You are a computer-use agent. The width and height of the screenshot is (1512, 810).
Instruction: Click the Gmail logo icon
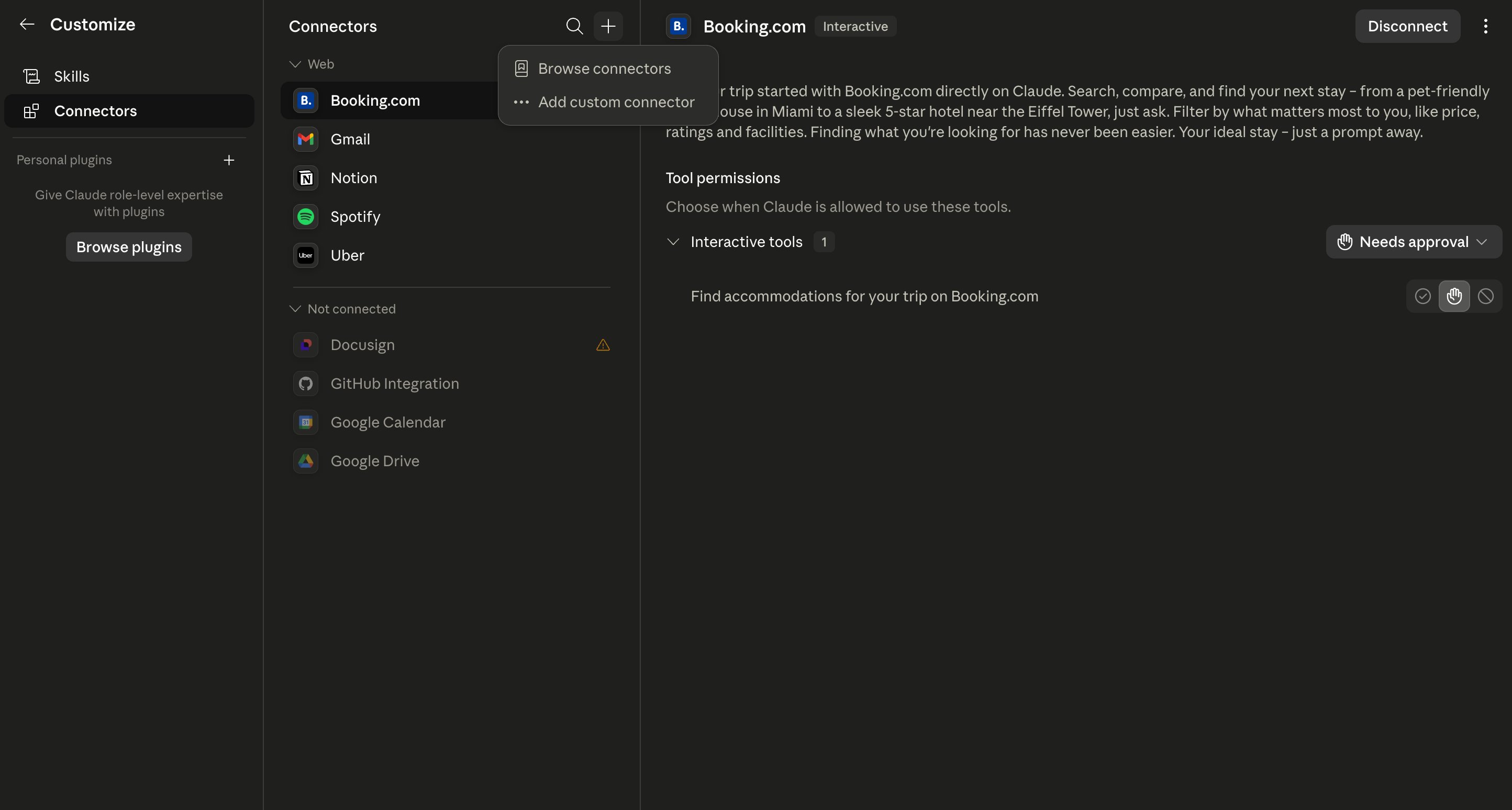(x=306, y=140)
